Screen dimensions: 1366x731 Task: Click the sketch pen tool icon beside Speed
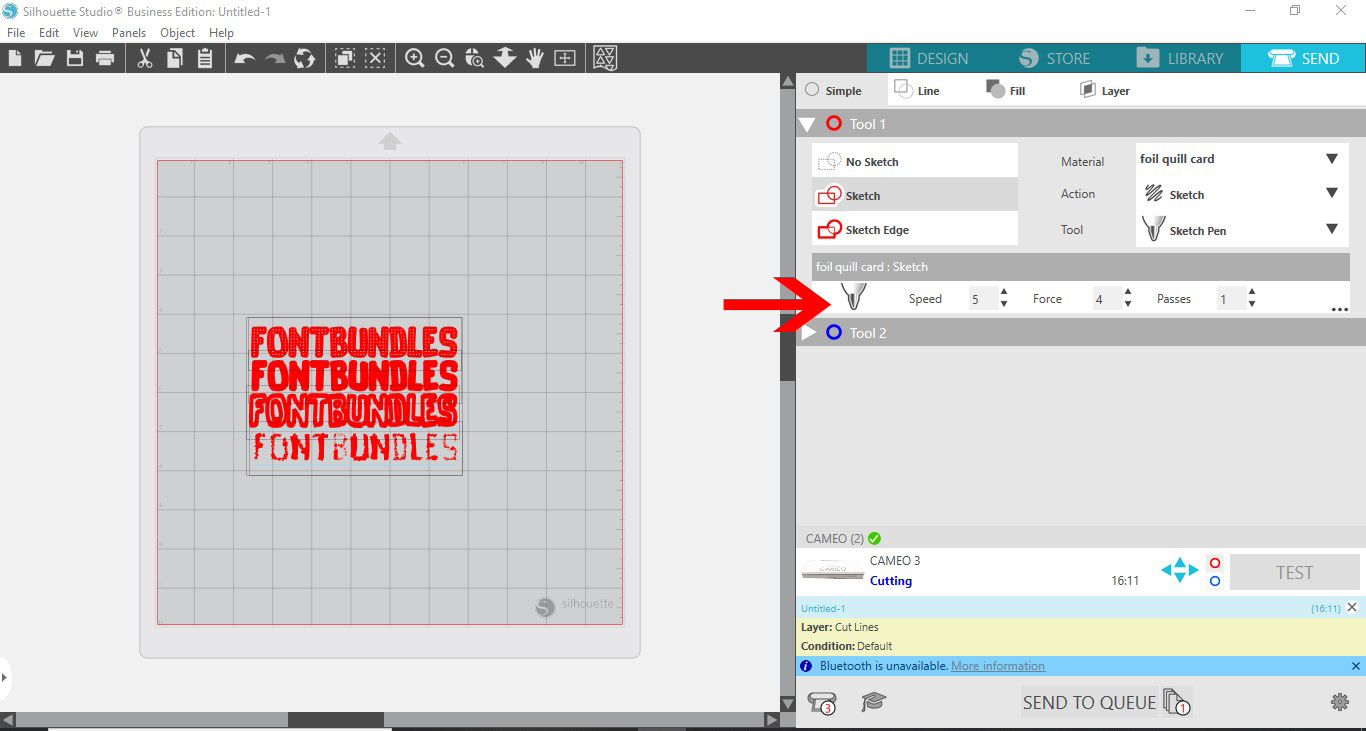point(853,297)
